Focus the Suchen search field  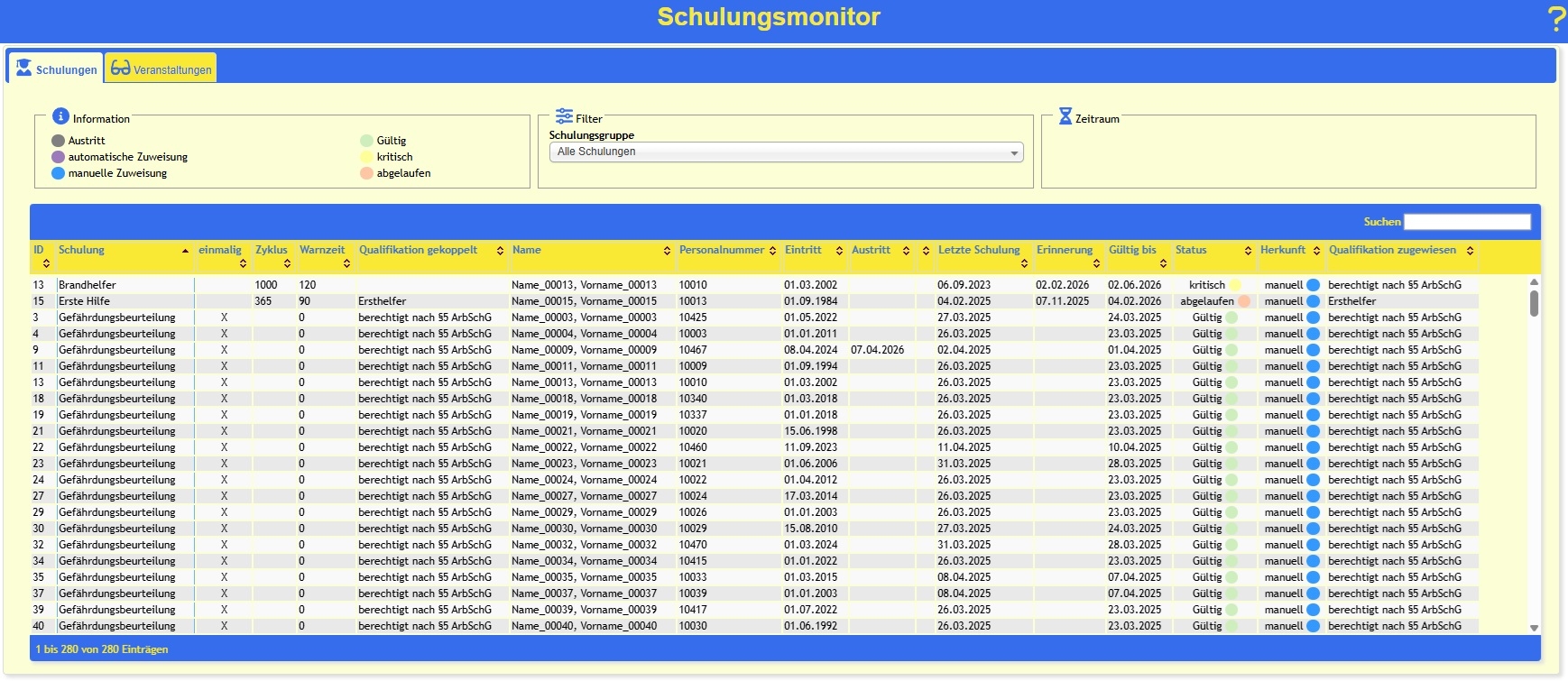1467,222
